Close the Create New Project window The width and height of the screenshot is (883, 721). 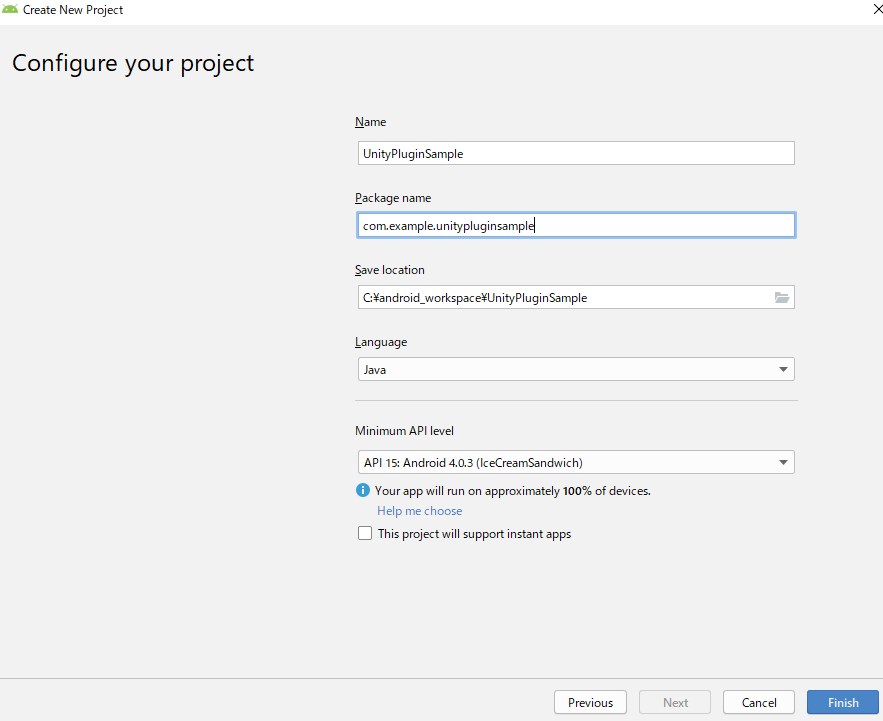(x=864, y=9)
